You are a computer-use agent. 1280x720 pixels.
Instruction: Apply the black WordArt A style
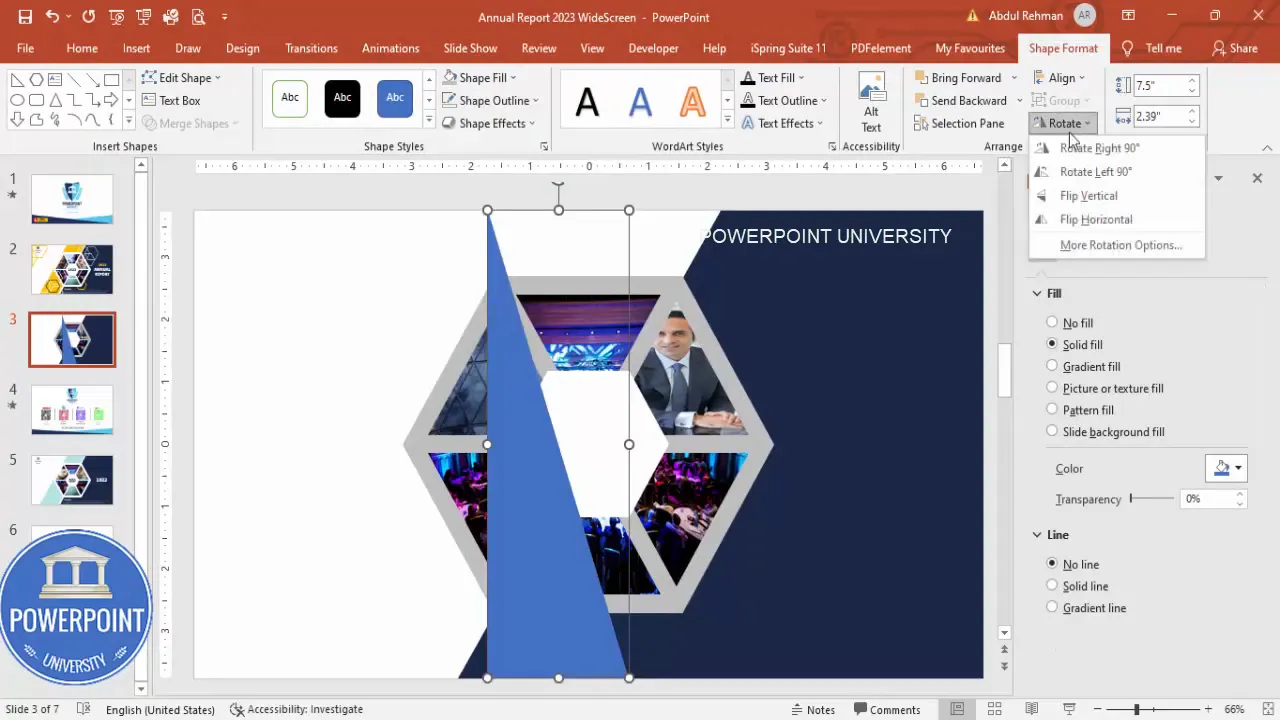coord(587,101)
